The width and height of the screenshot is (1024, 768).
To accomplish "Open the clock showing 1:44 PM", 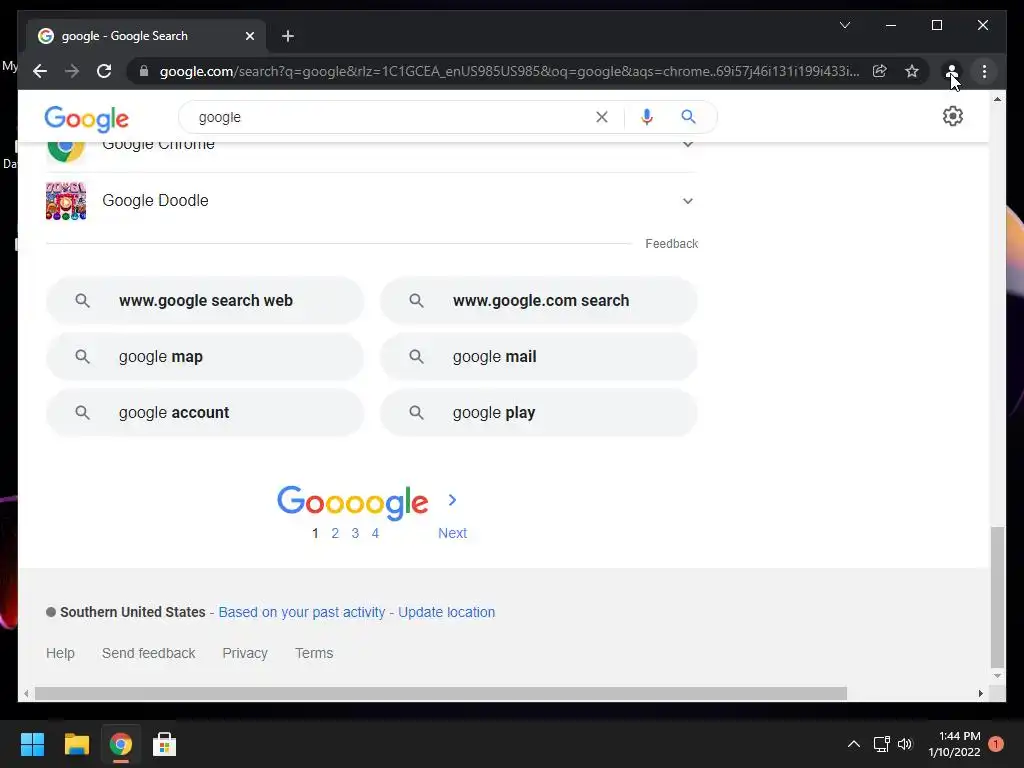I will click(954, 744).
